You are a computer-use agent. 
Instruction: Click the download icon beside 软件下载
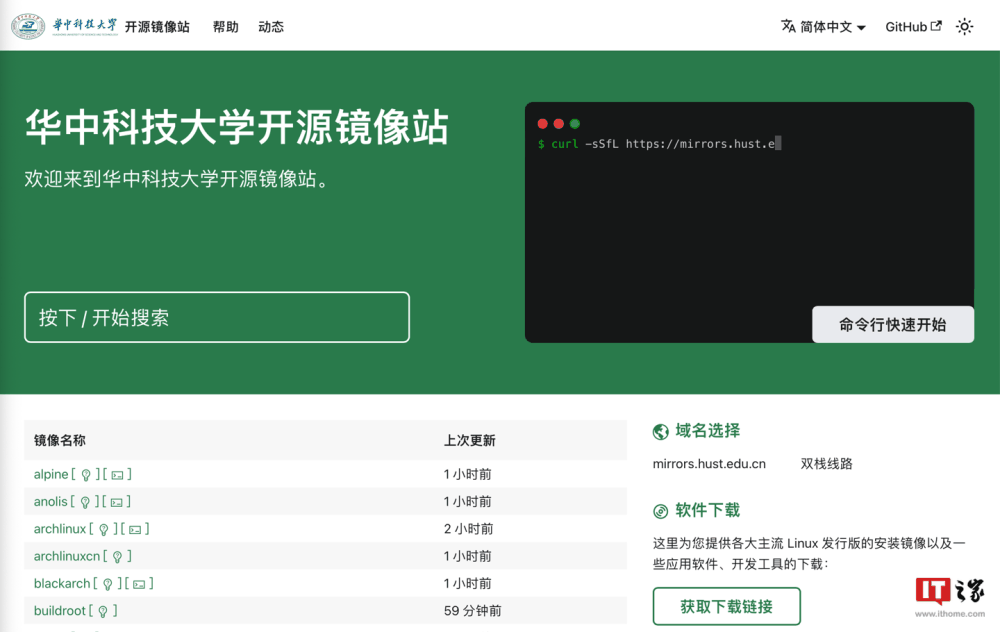point(661,510)
